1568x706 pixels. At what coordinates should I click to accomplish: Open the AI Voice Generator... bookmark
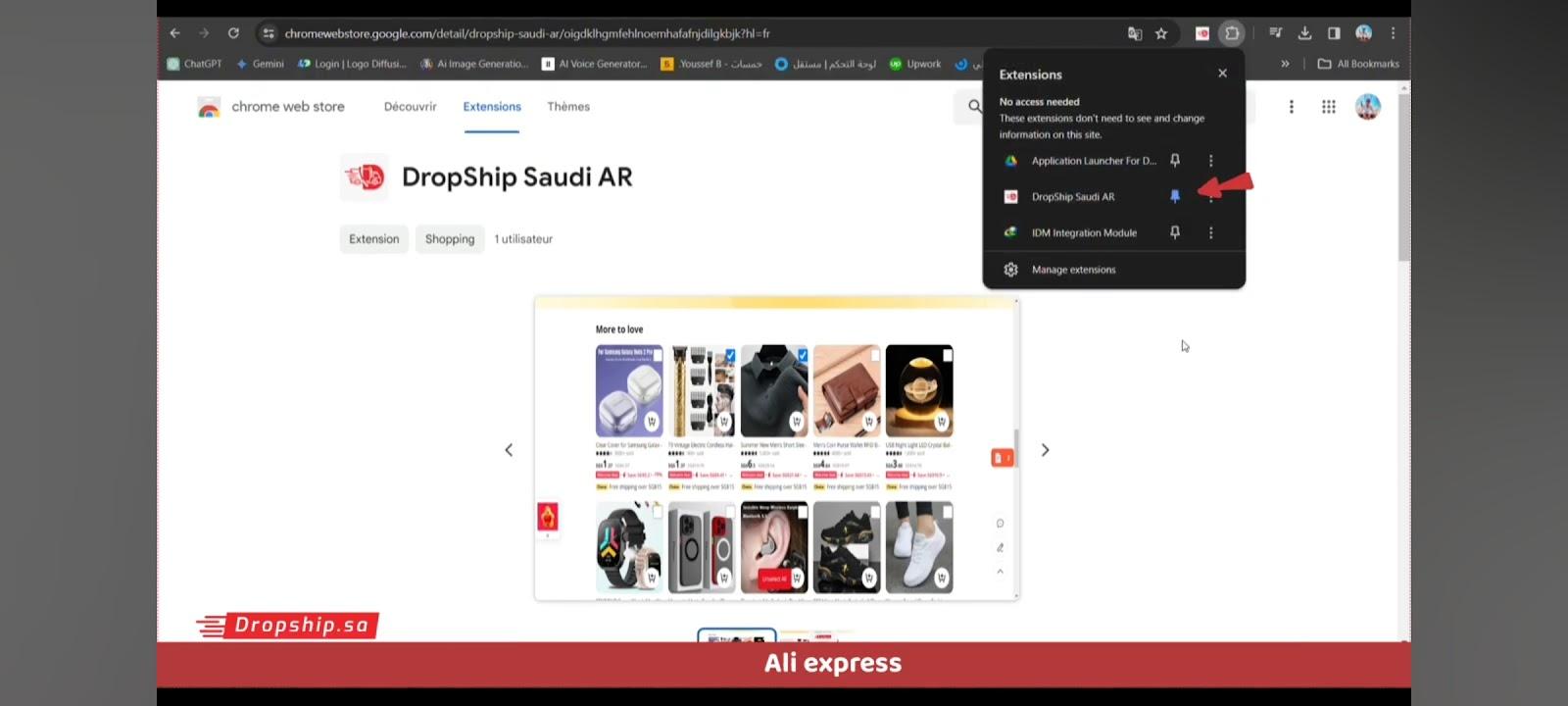coord(595,64)
